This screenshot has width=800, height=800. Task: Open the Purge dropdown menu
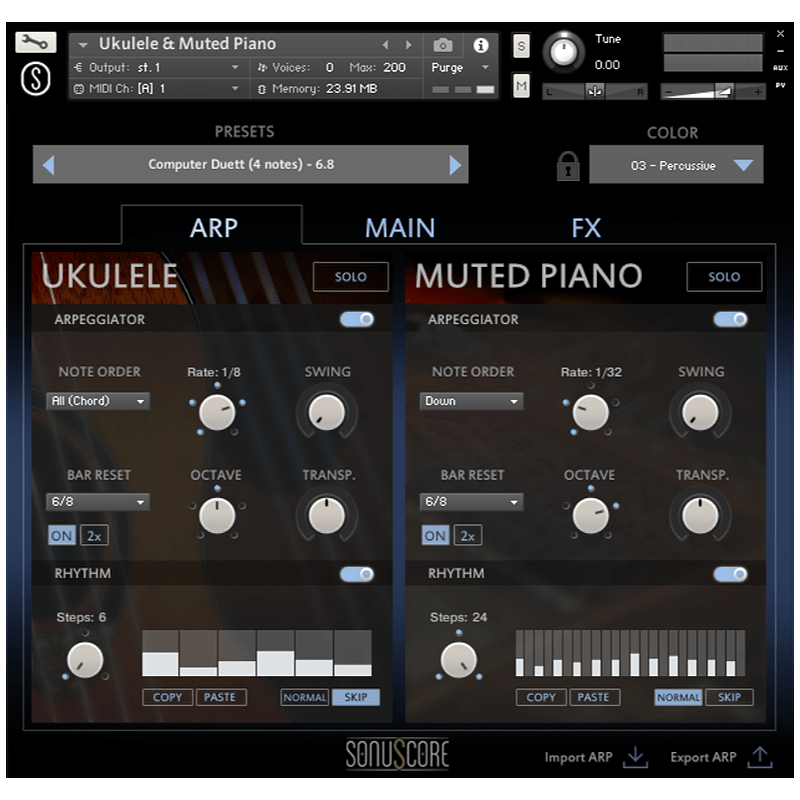pos(460,67)
